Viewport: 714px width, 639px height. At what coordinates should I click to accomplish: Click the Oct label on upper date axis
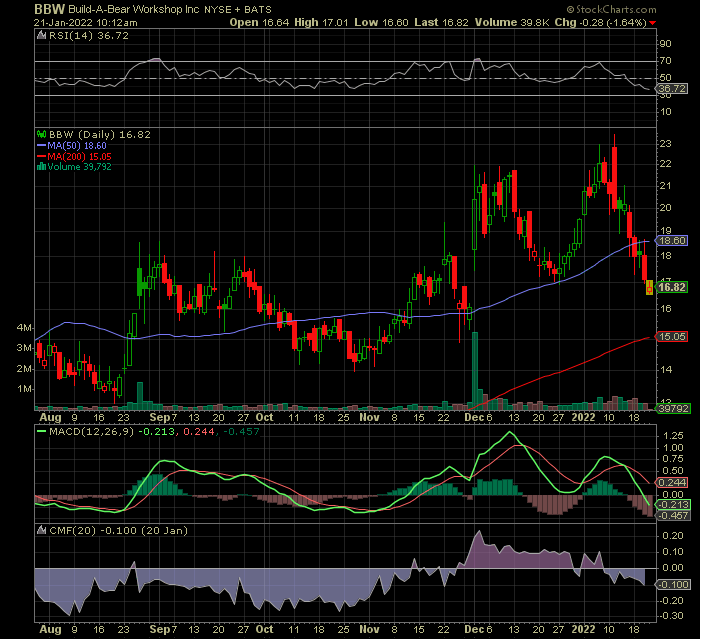tap(265, 417)
